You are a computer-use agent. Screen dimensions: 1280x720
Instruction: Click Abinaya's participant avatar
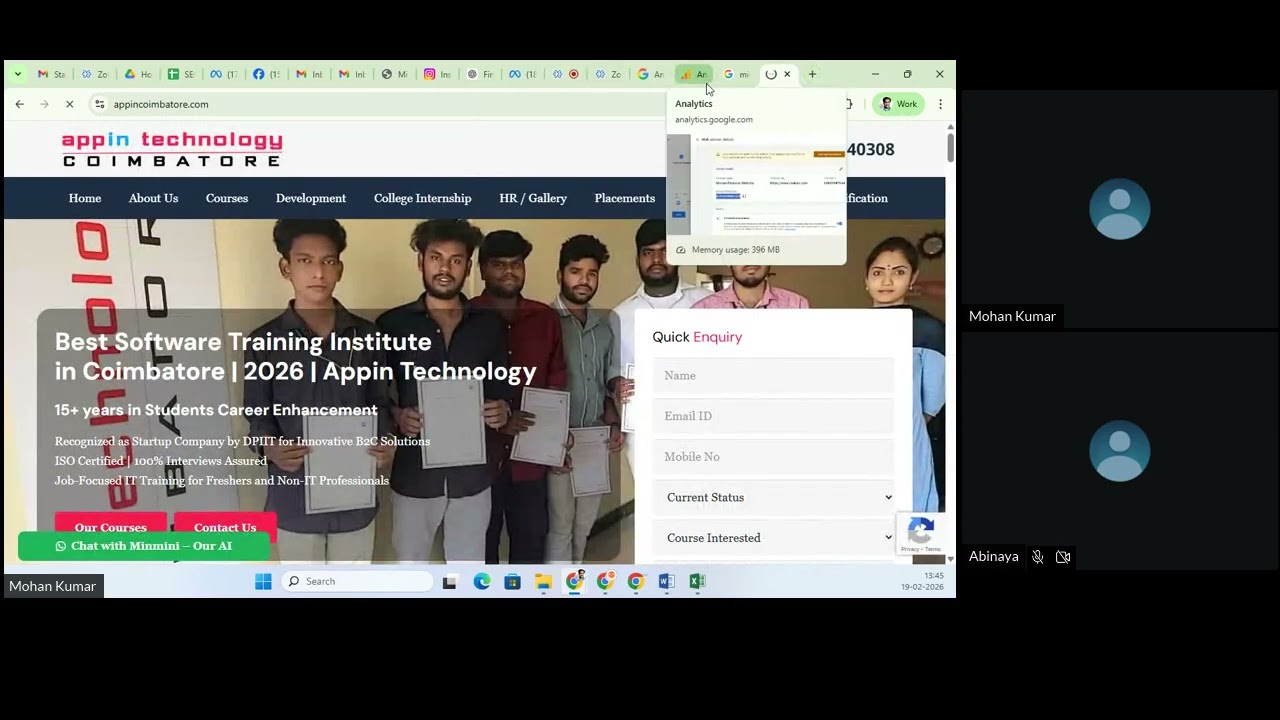[x=1120, y=451]
